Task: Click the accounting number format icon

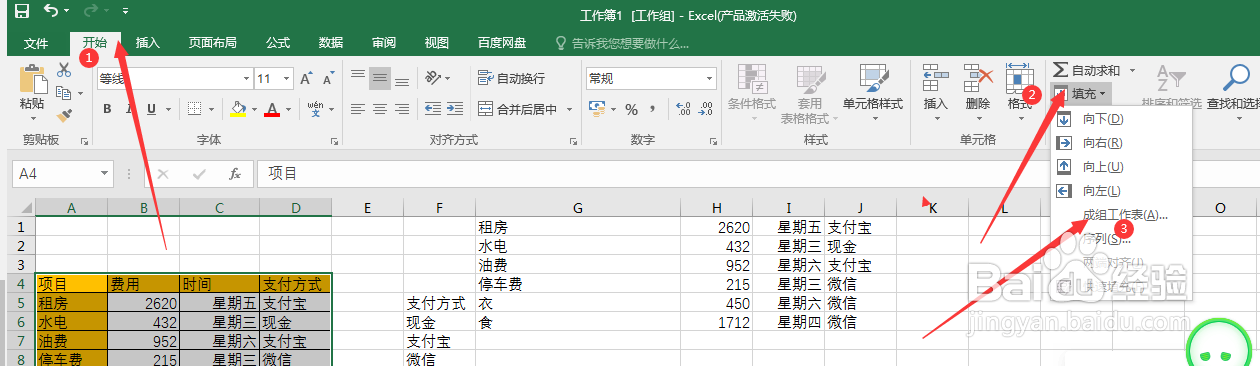Action: (x=597, y=109)
